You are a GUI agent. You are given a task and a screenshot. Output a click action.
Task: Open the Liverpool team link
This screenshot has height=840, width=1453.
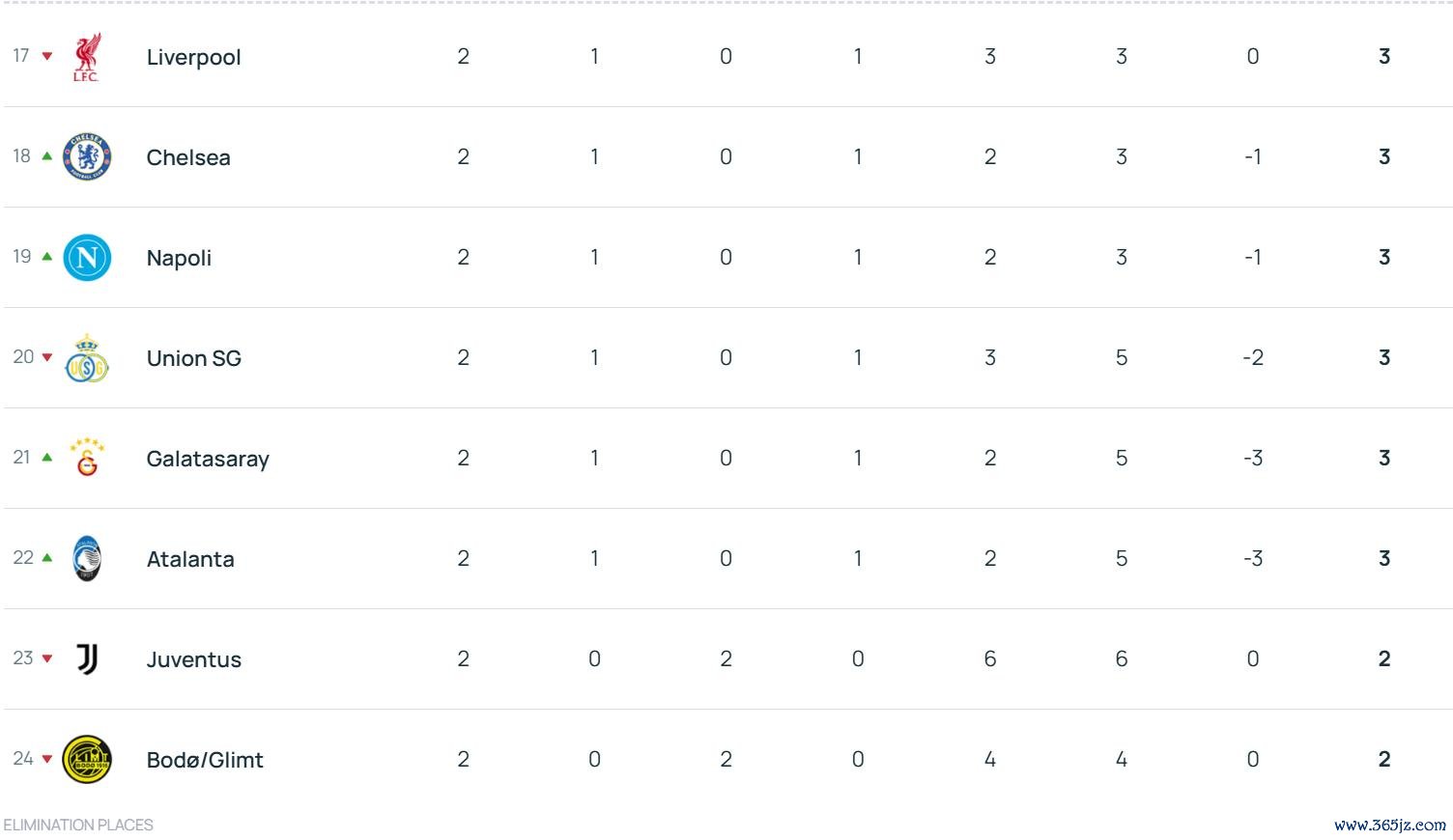193,57
